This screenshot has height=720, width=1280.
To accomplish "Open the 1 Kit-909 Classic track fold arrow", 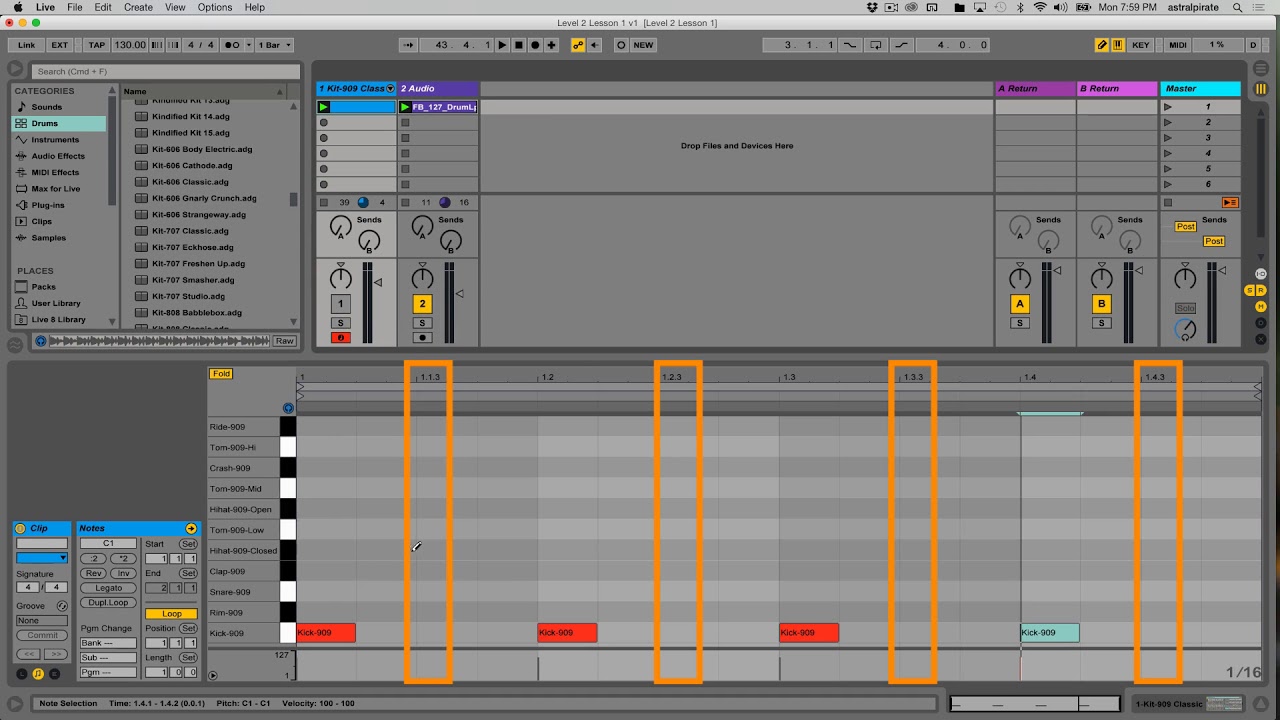I will (390, 89).
